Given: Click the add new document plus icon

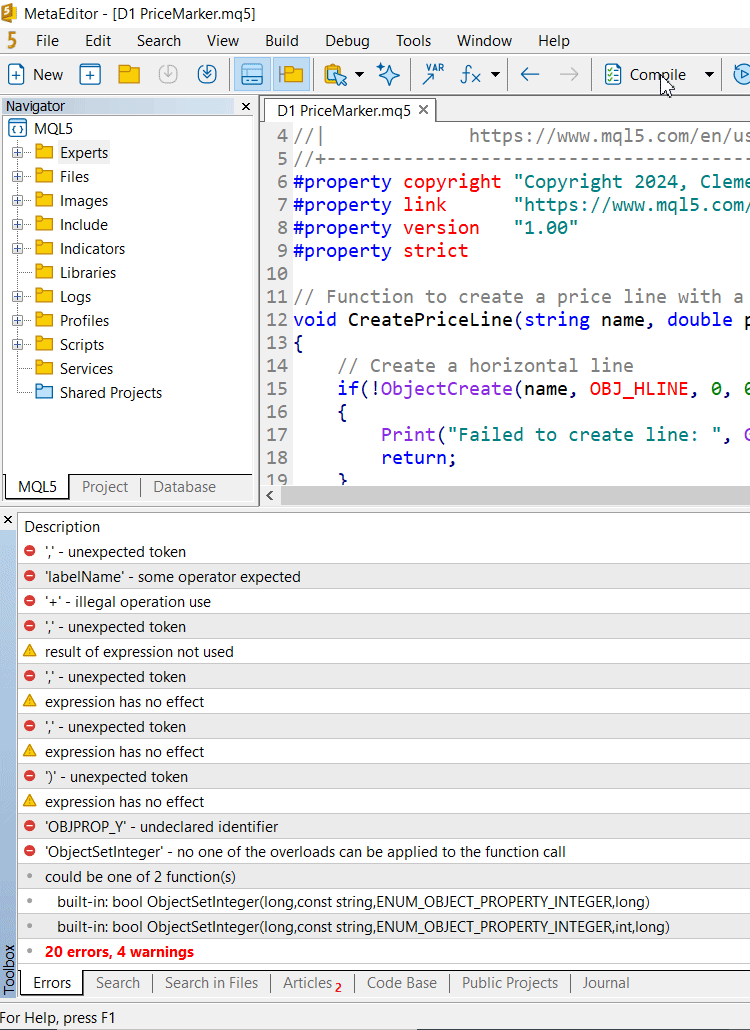Looking at the screenshot, I should click(90, 74).
